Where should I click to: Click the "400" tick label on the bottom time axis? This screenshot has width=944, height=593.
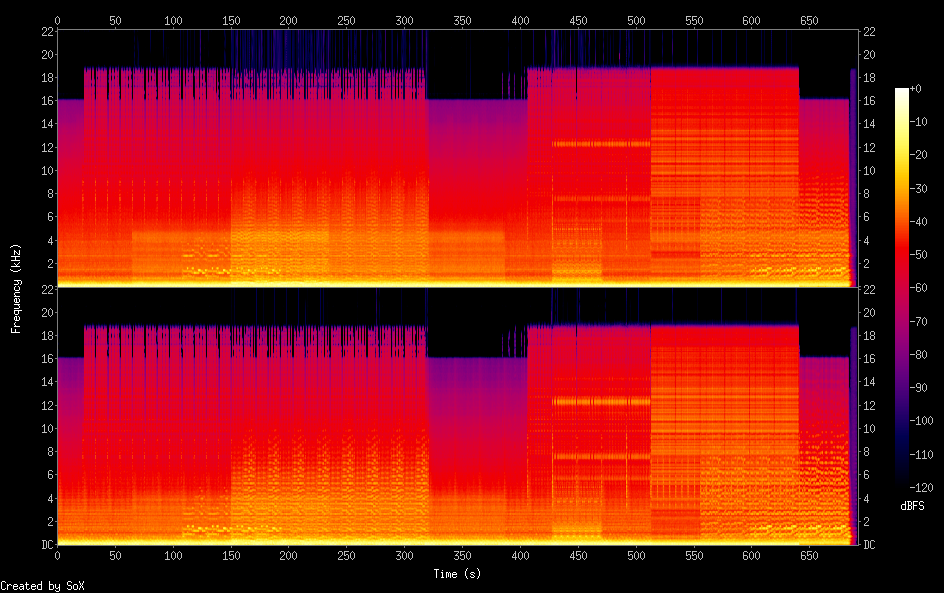(520, 556)
